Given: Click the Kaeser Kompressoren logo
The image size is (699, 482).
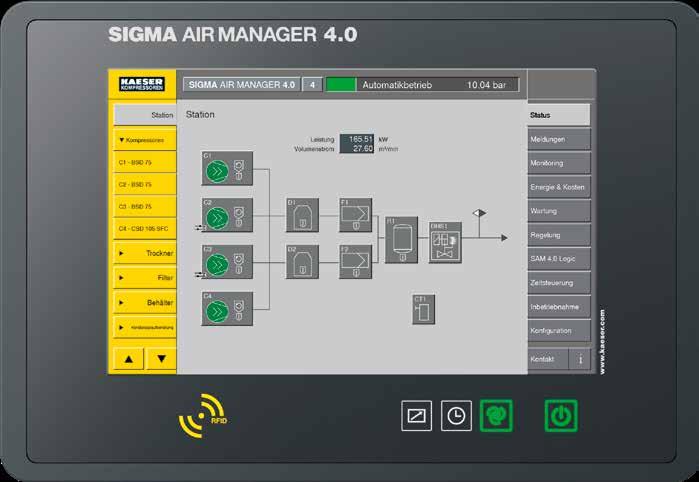Looking at the screenshot, I should [x=142, y=84].
